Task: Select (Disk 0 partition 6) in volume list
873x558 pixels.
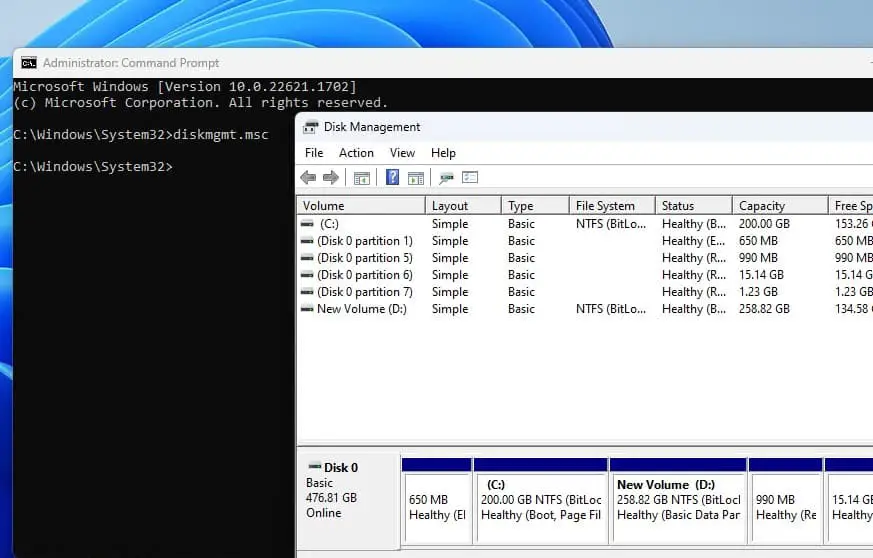Action: point(364,275)
